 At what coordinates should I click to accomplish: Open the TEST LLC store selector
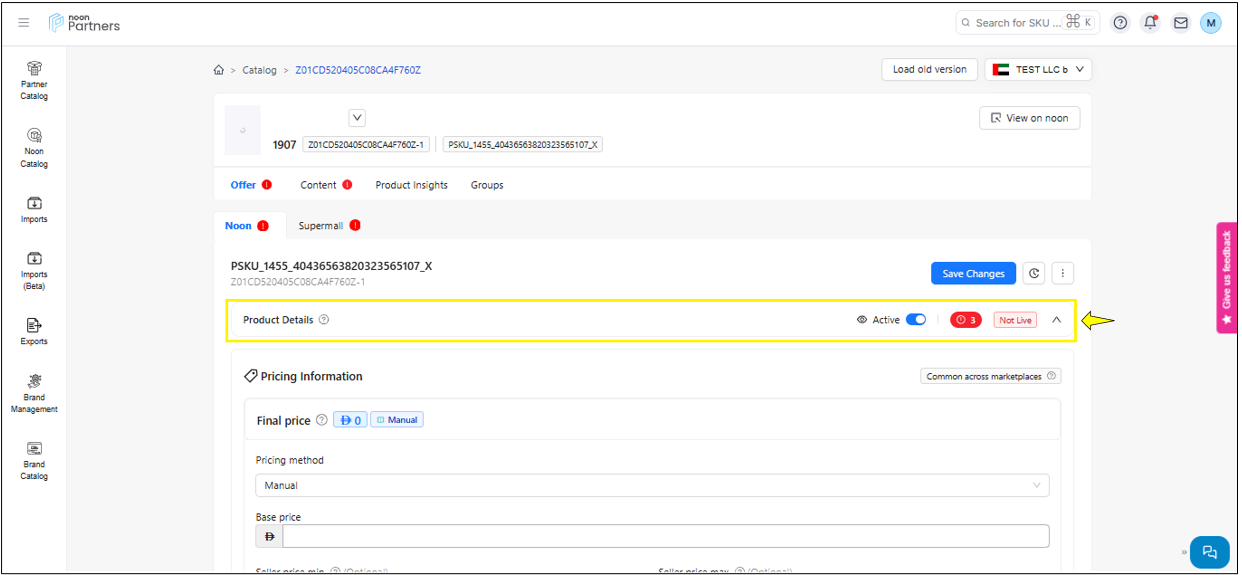1038,69
